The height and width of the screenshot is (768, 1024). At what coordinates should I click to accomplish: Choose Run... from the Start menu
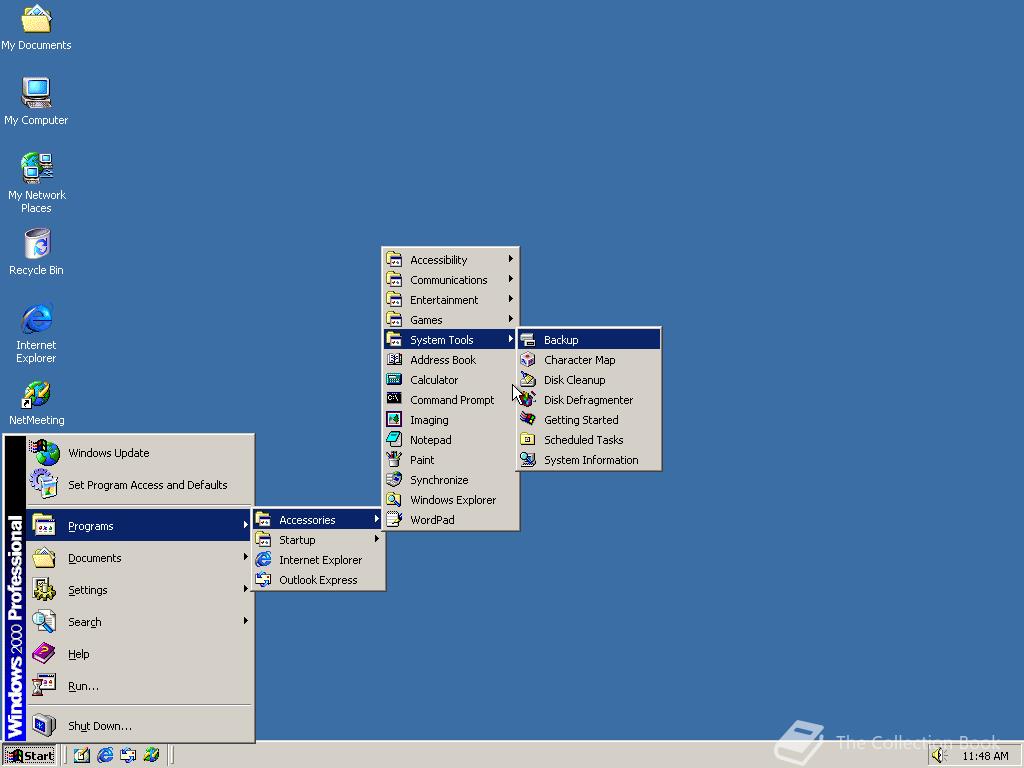coord(140,686)
